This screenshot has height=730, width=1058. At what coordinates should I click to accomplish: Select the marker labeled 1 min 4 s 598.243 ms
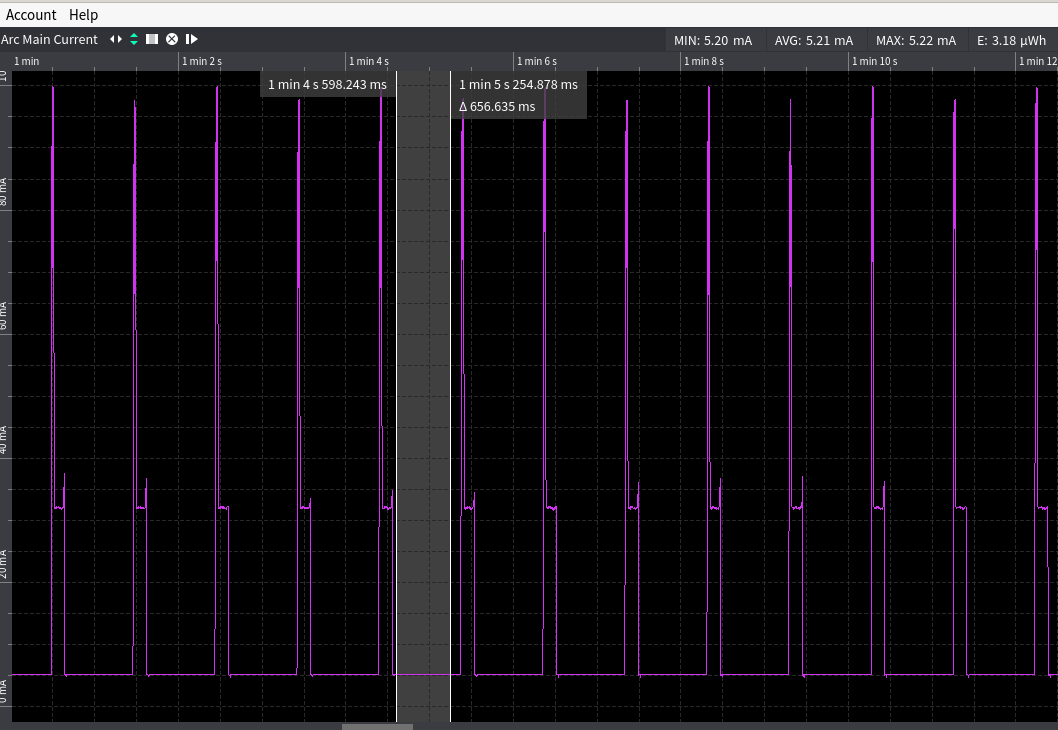327,85
